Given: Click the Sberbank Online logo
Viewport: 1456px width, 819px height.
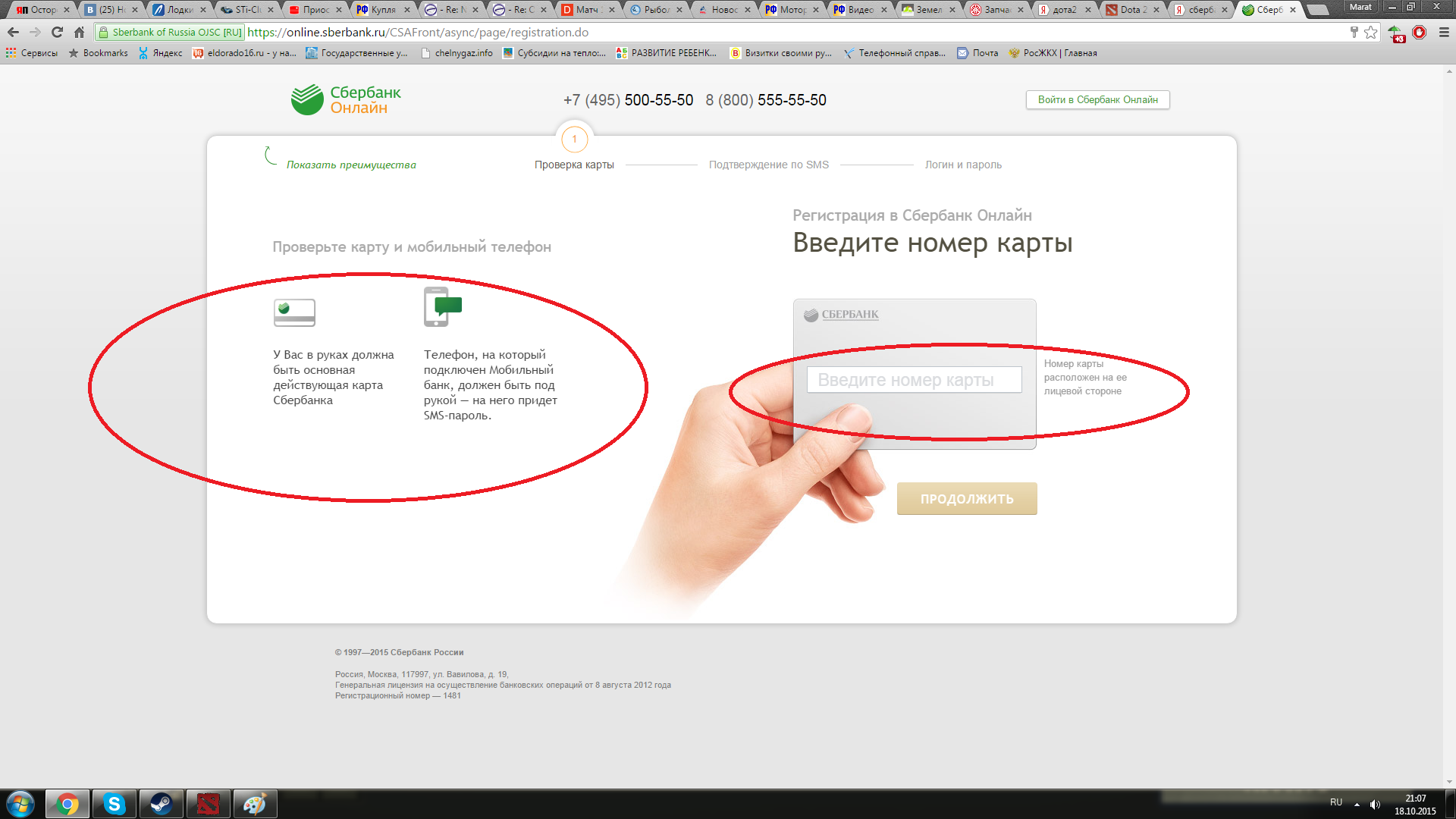Looking at the screenshot, I should [346, 100].
